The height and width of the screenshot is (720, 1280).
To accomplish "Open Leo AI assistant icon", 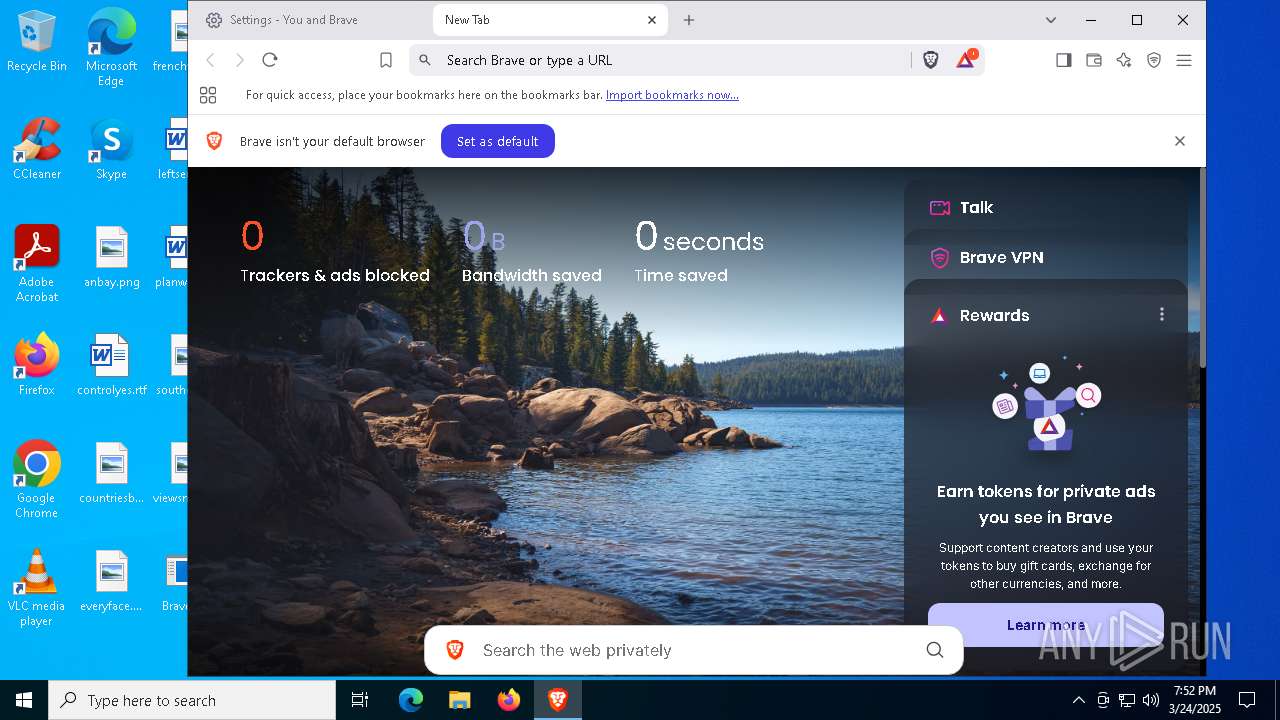I will [1124, 60].
